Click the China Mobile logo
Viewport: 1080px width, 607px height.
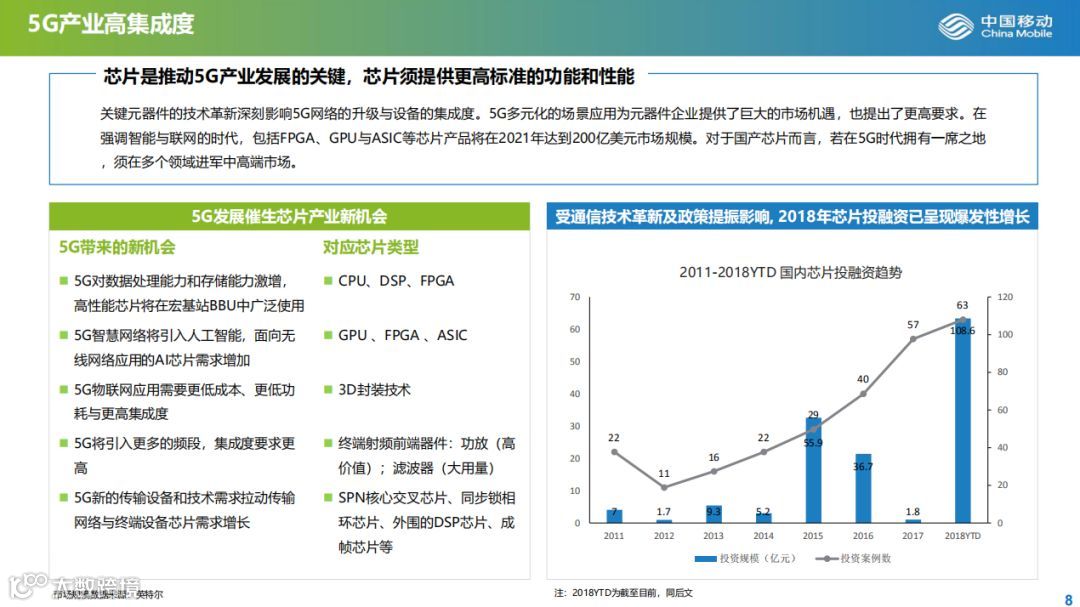(x=995, y=27)
